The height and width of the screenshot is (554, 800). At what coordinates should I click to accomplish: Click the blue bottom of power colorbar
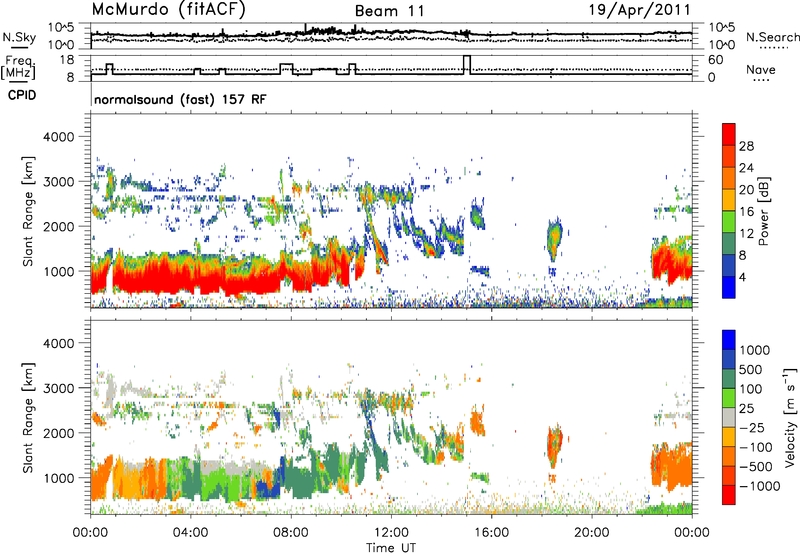(729, 287)
